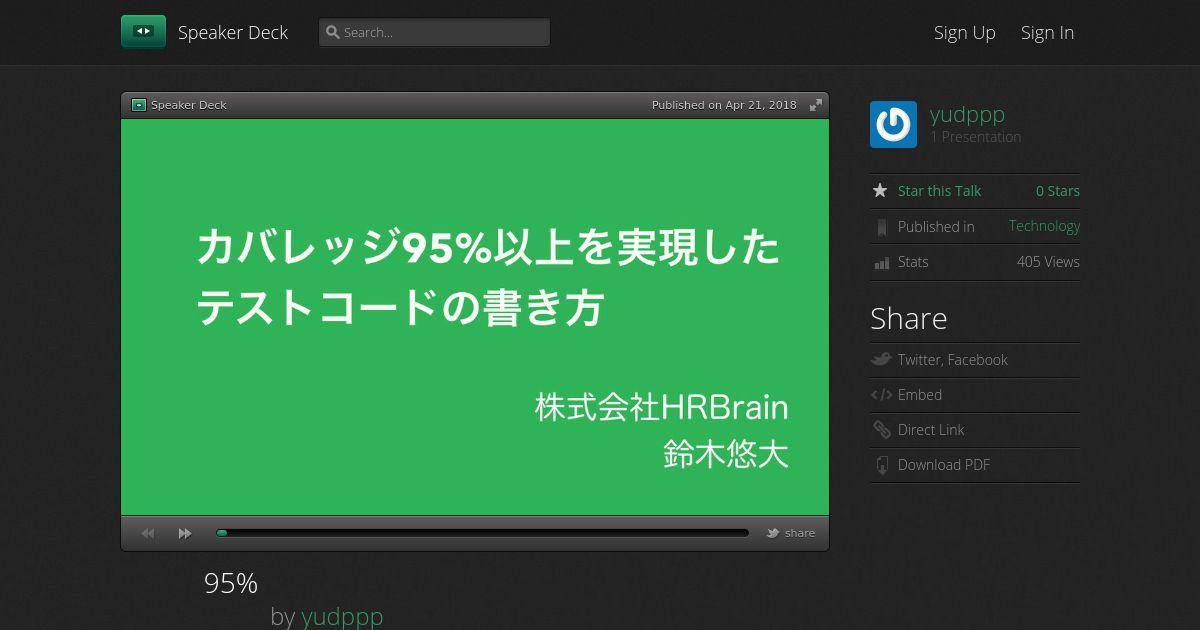This screenshot has height=630, width=1200.
Task: Click the magnifier icon in search box
Action: [x=333, y=32]
